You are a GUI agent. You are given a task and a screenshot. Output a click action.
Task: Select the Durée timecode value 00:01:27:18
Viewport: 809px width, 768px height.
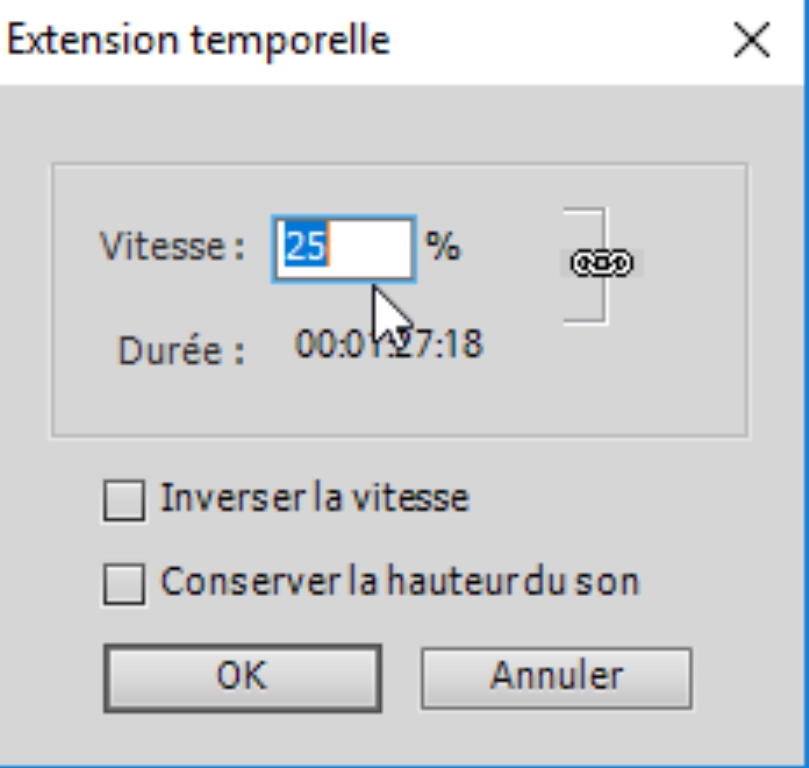(x=389, y=345)
